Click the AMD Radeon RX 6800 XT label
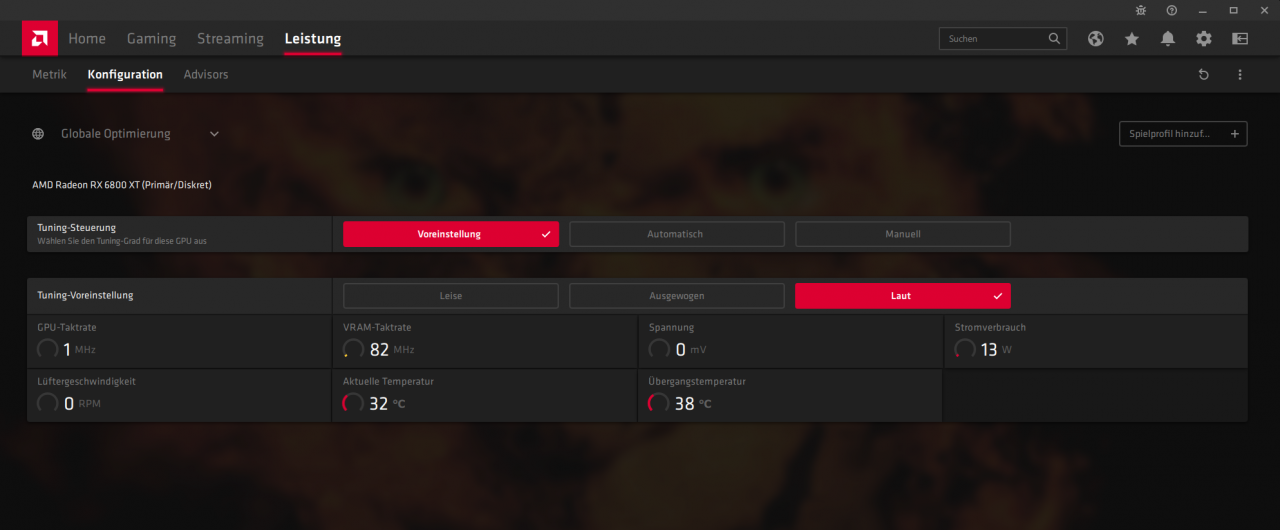Viewport: 1280px width, 530px height. (x=122, y=185)
